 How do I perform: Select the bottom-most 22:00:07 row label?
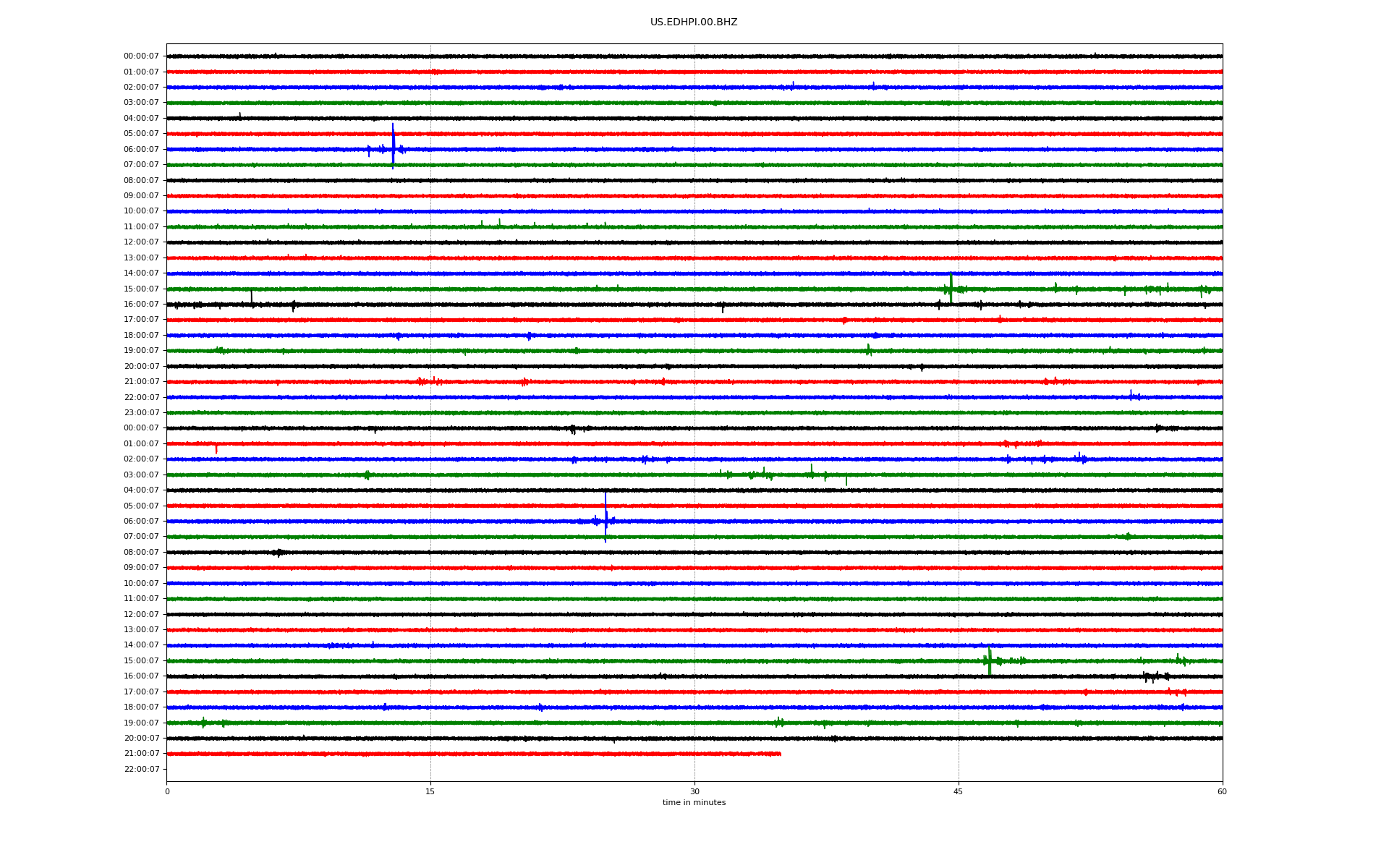tap(141, 770)
